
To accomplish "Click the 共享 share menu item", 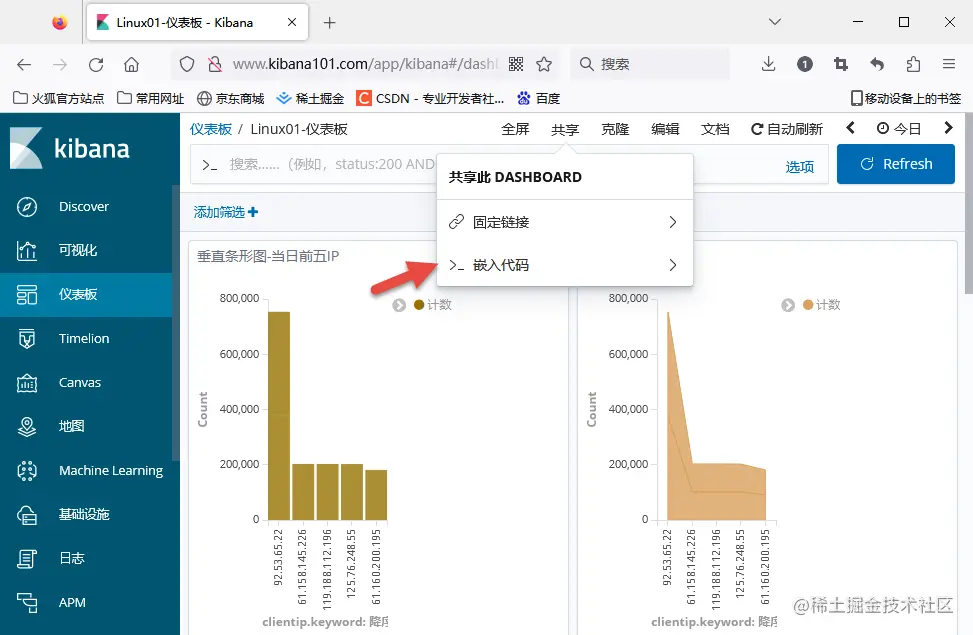I will pyautogui.click(x=565, y=129).
